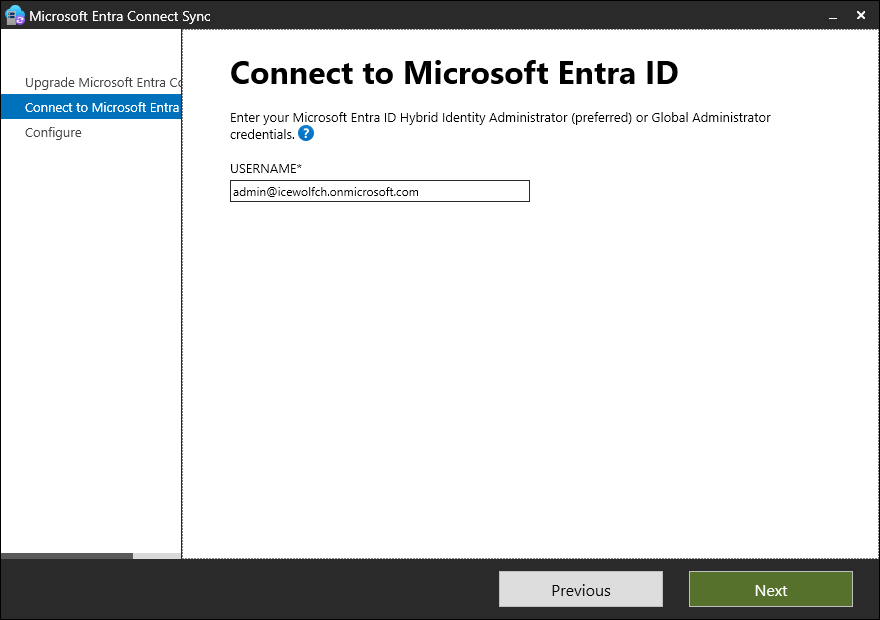Close the Entra Connect Sync window
Screen dimensions: 880x620
861,16
